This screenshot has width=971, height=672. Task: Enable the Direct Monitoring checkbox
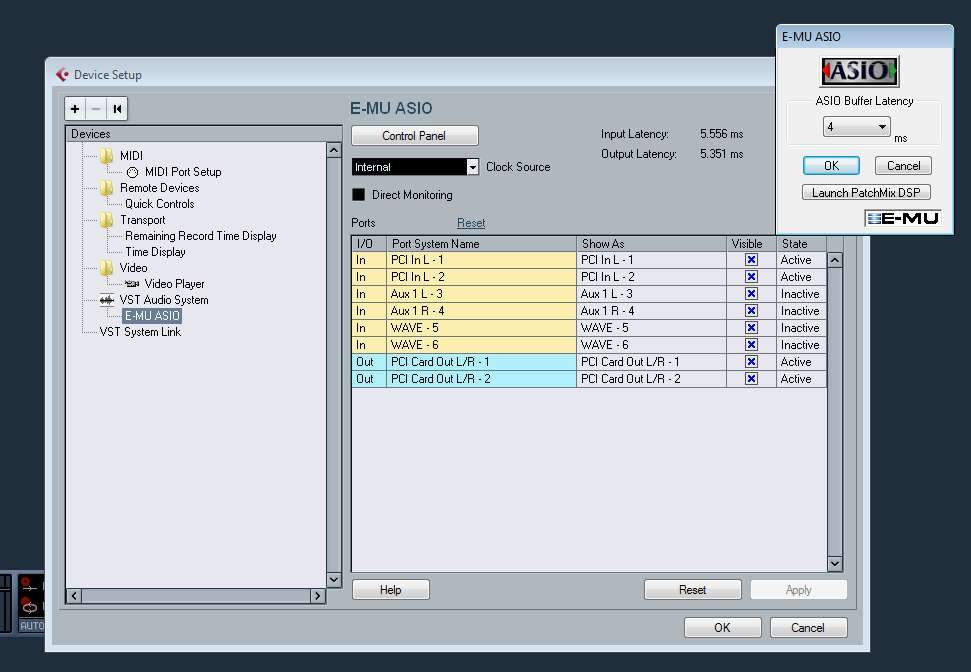tap(359, 195)
